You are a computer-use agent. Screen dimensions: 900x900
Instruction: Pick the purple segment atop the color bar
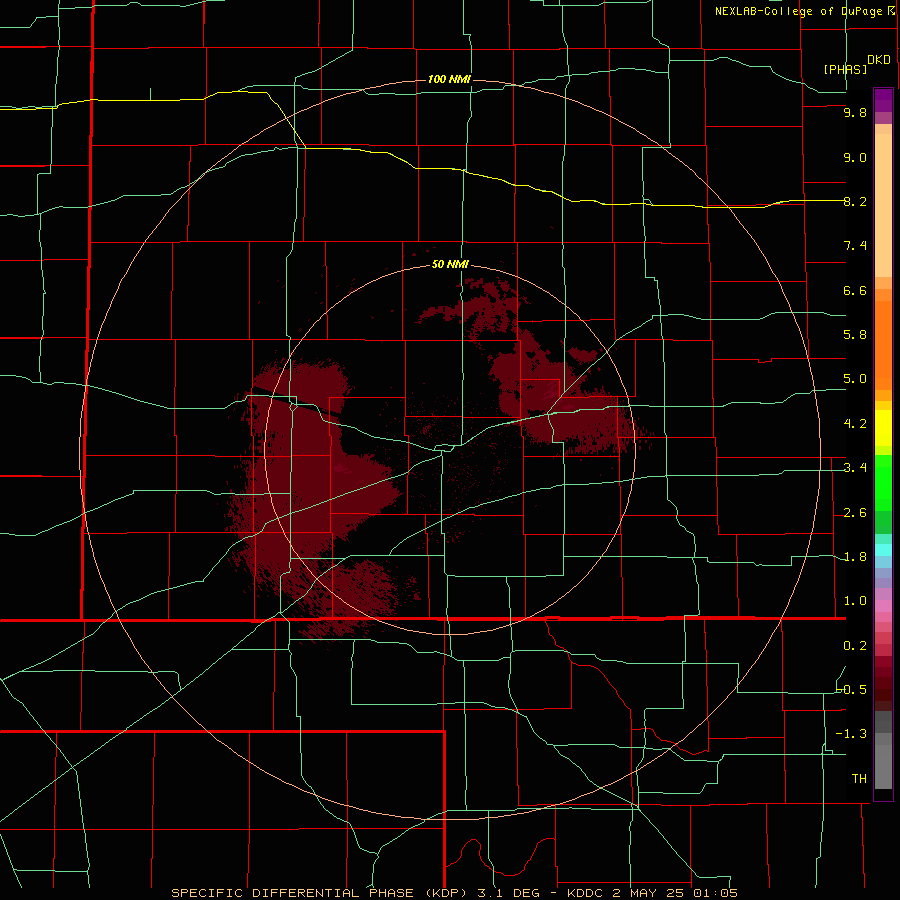coord(883,100)
